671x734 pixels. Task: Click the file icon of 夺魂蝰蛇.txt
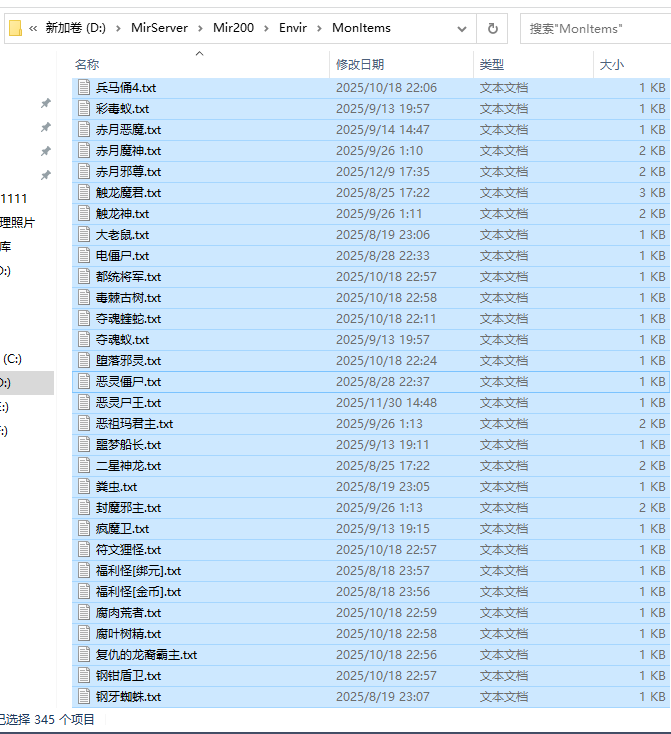click(x=84, y=319)
